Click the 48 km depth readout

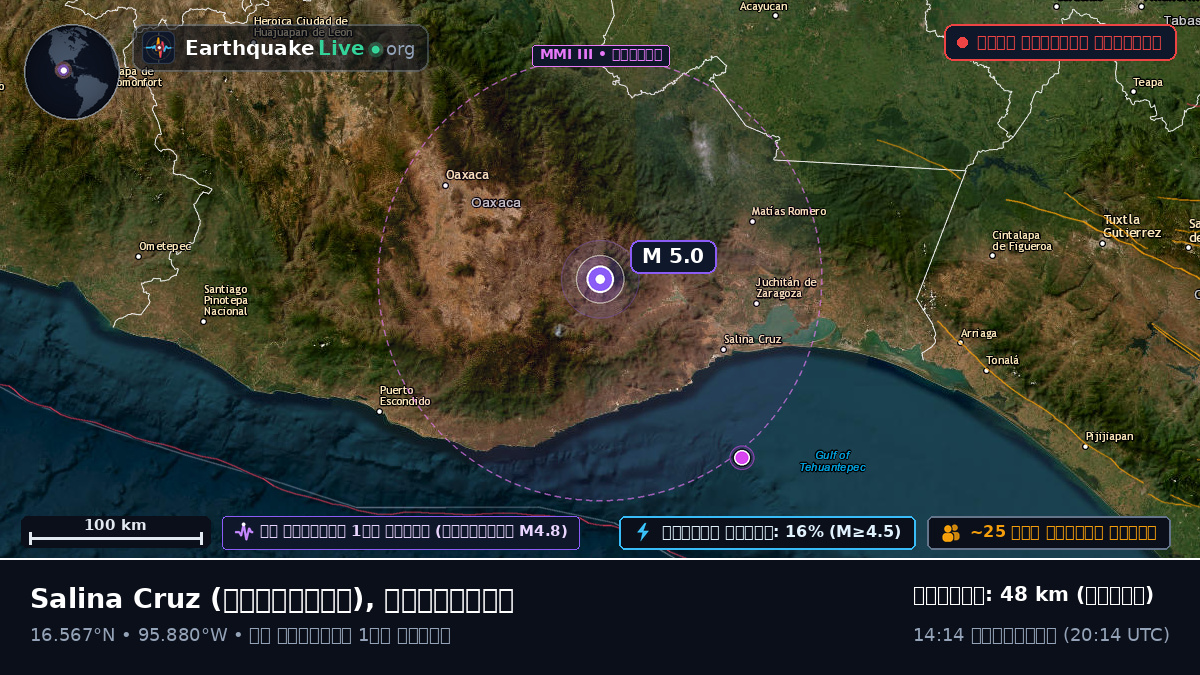click(1033, 595)
